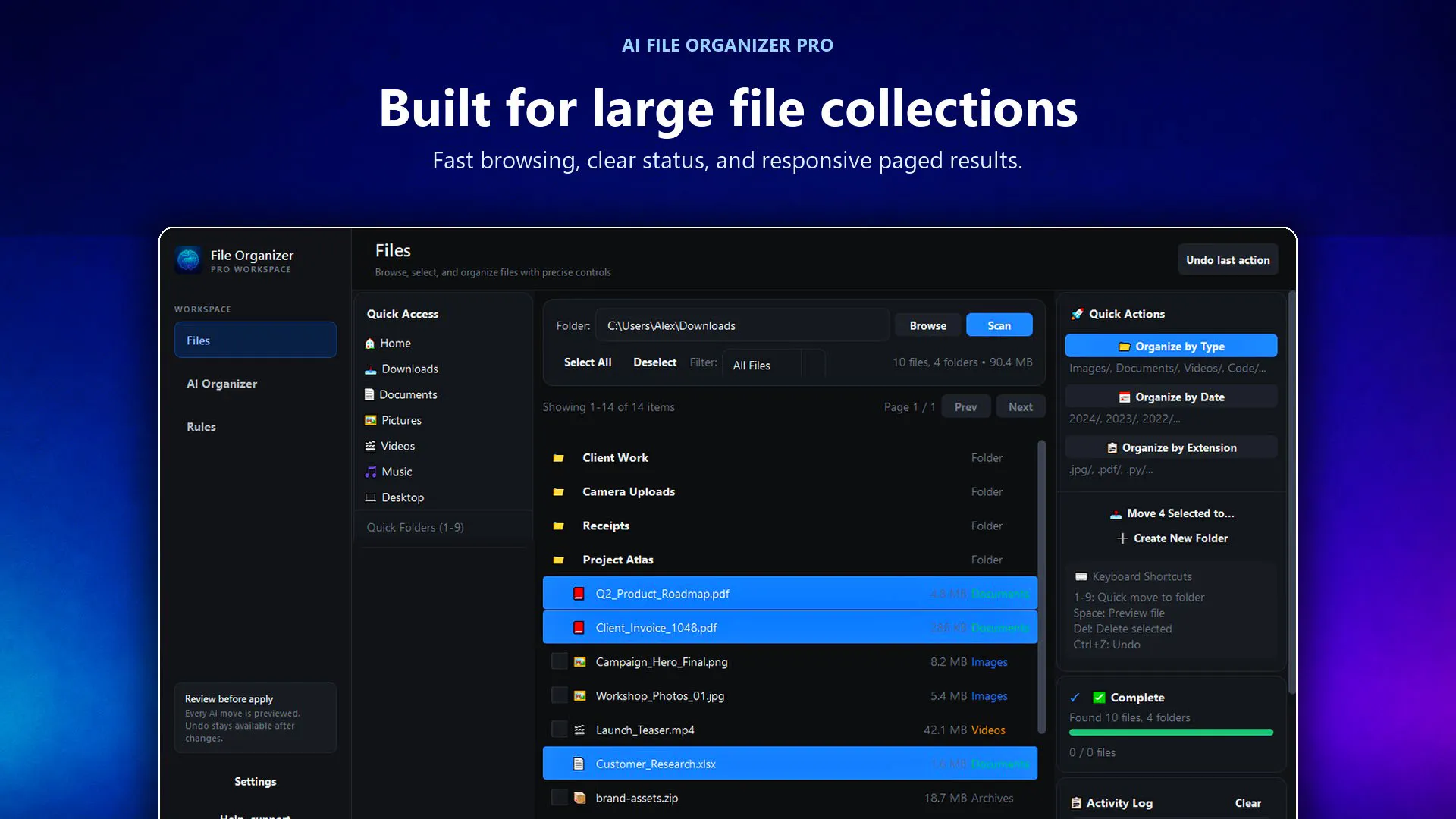Click the Music note icon in Quick Access

click(370, 472)
